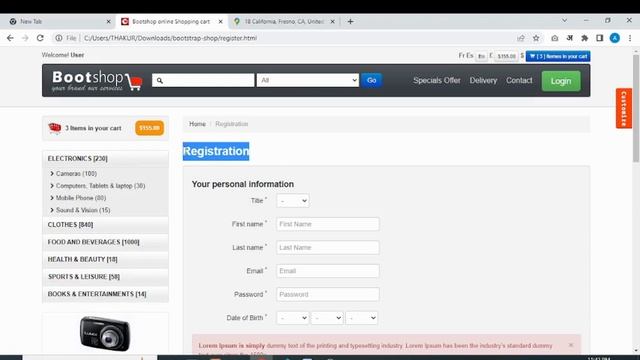Switch to the California Fresno maps tab
The image size is (640, 360).
coord(284,21)
